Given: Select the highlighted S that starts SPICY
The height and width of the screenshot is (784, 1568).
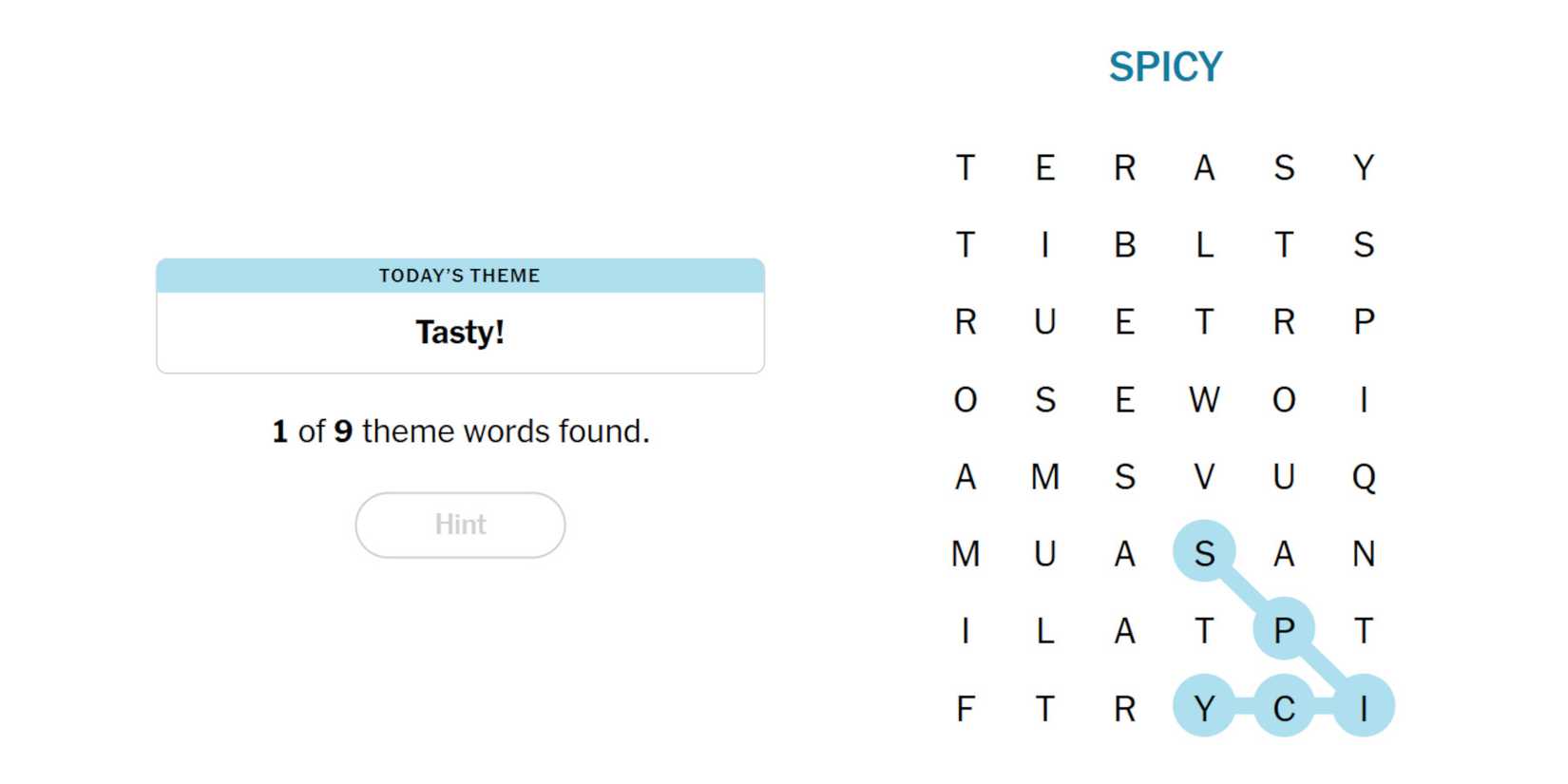Looking at the screenshot, I should point(1204,555).
